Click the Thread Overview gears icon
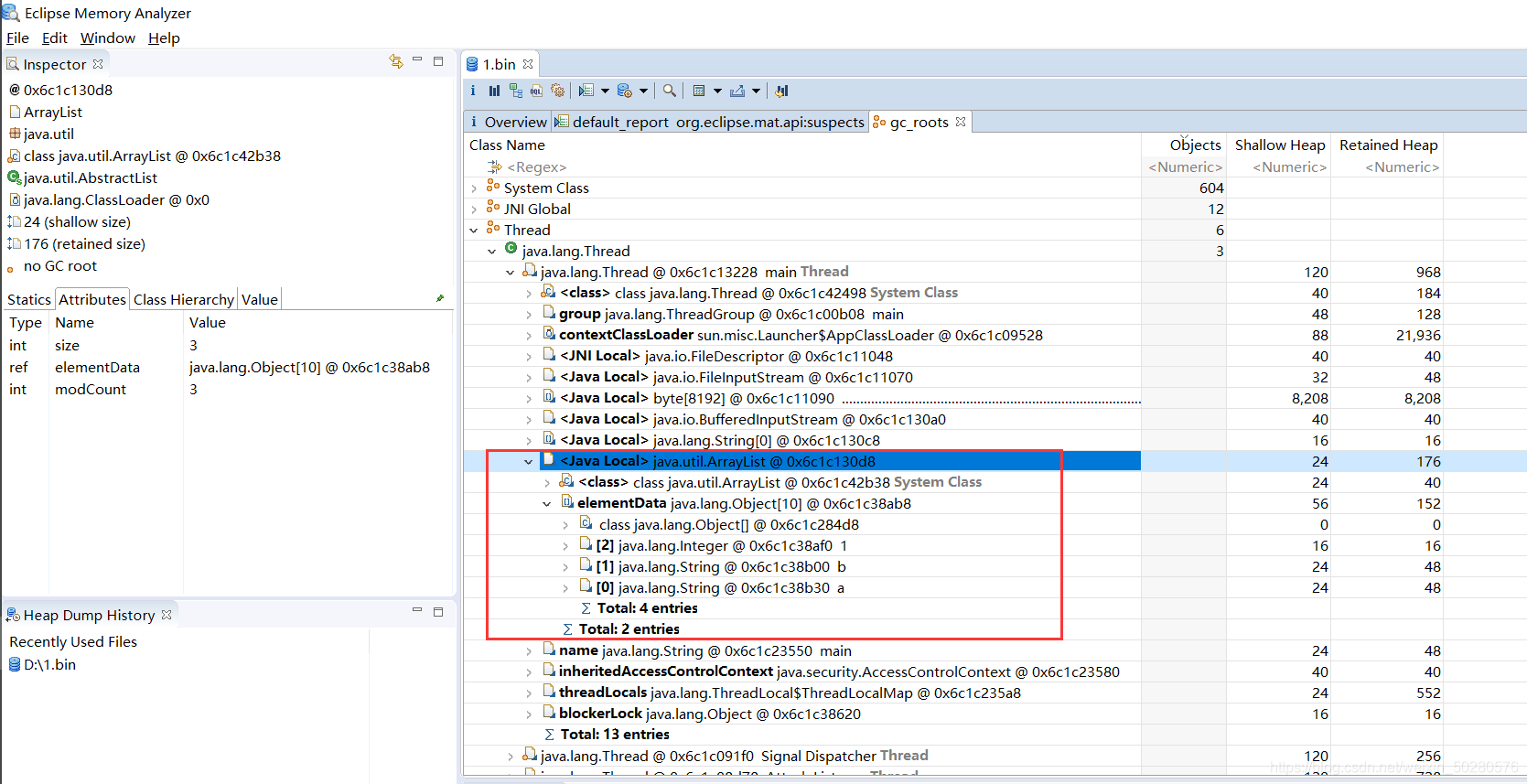1527x784 pixels. [x=557, y=91]
